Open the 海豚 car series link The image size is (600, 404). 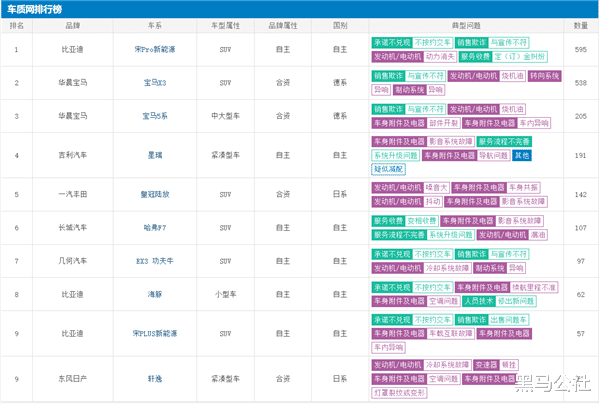154,294
